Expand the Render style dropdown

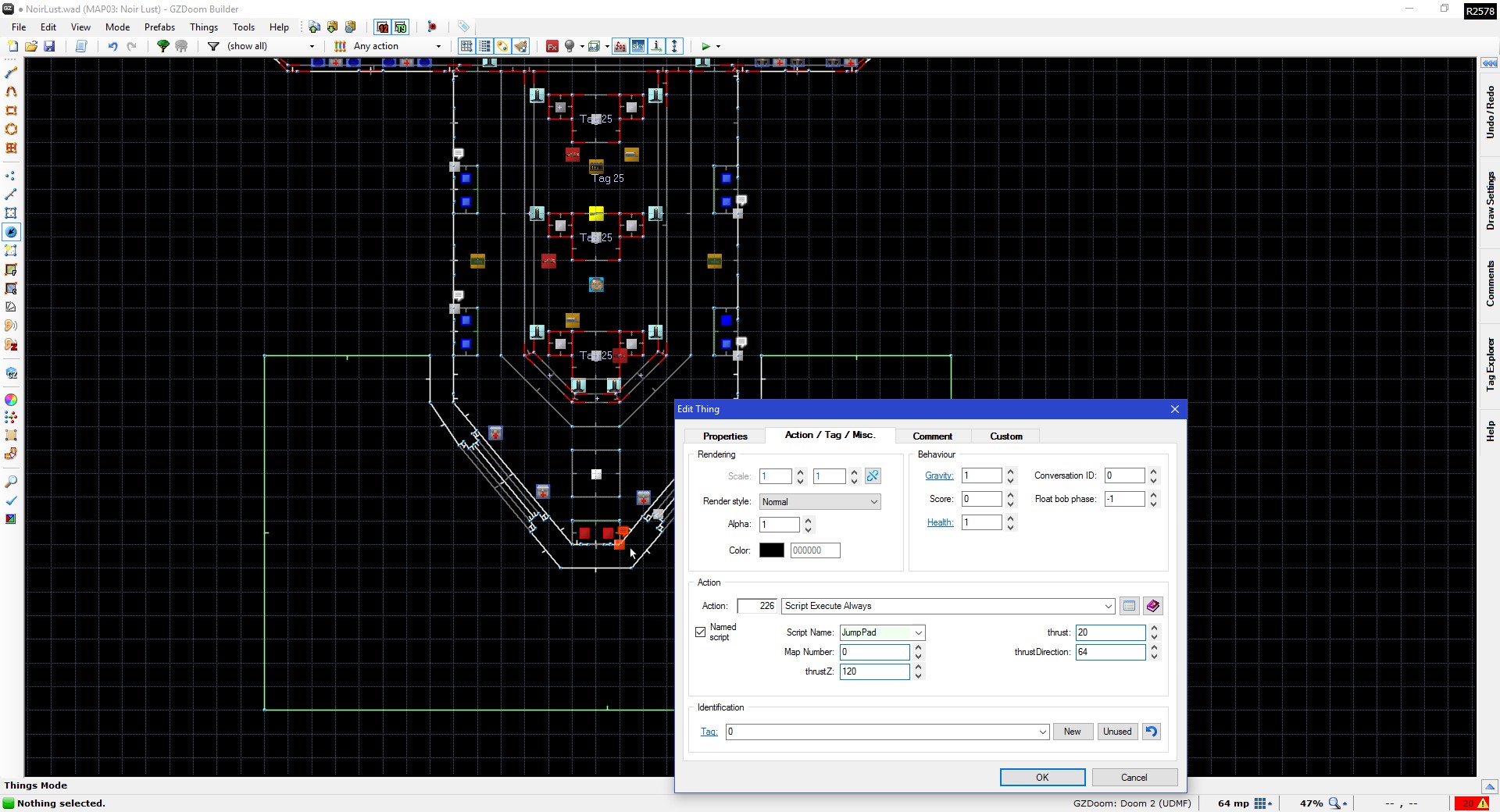pyautogui.click(x=820, y=502)
